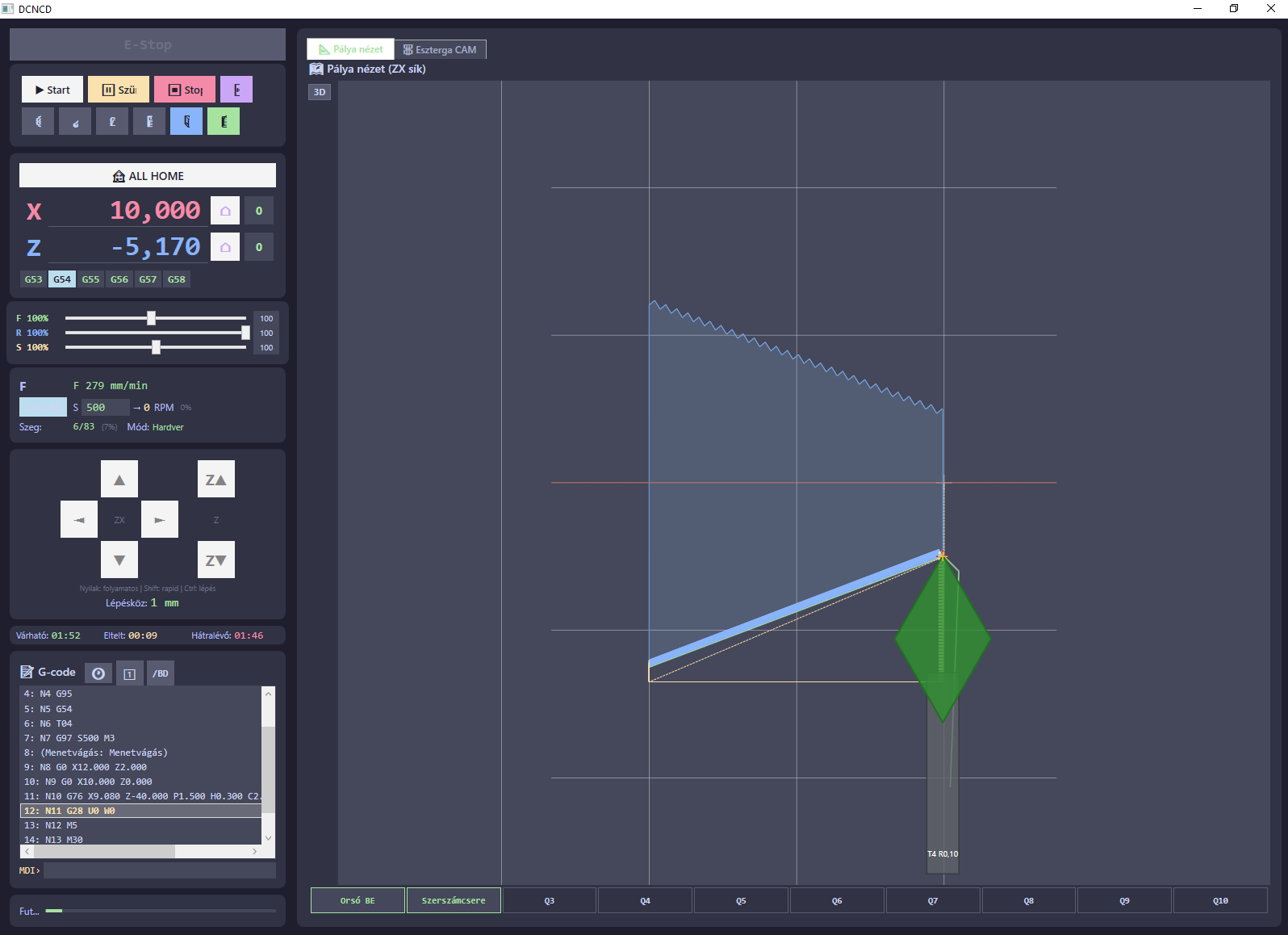Toggle the 3D view button
The image size is (1288, 935).
[320, 92]
